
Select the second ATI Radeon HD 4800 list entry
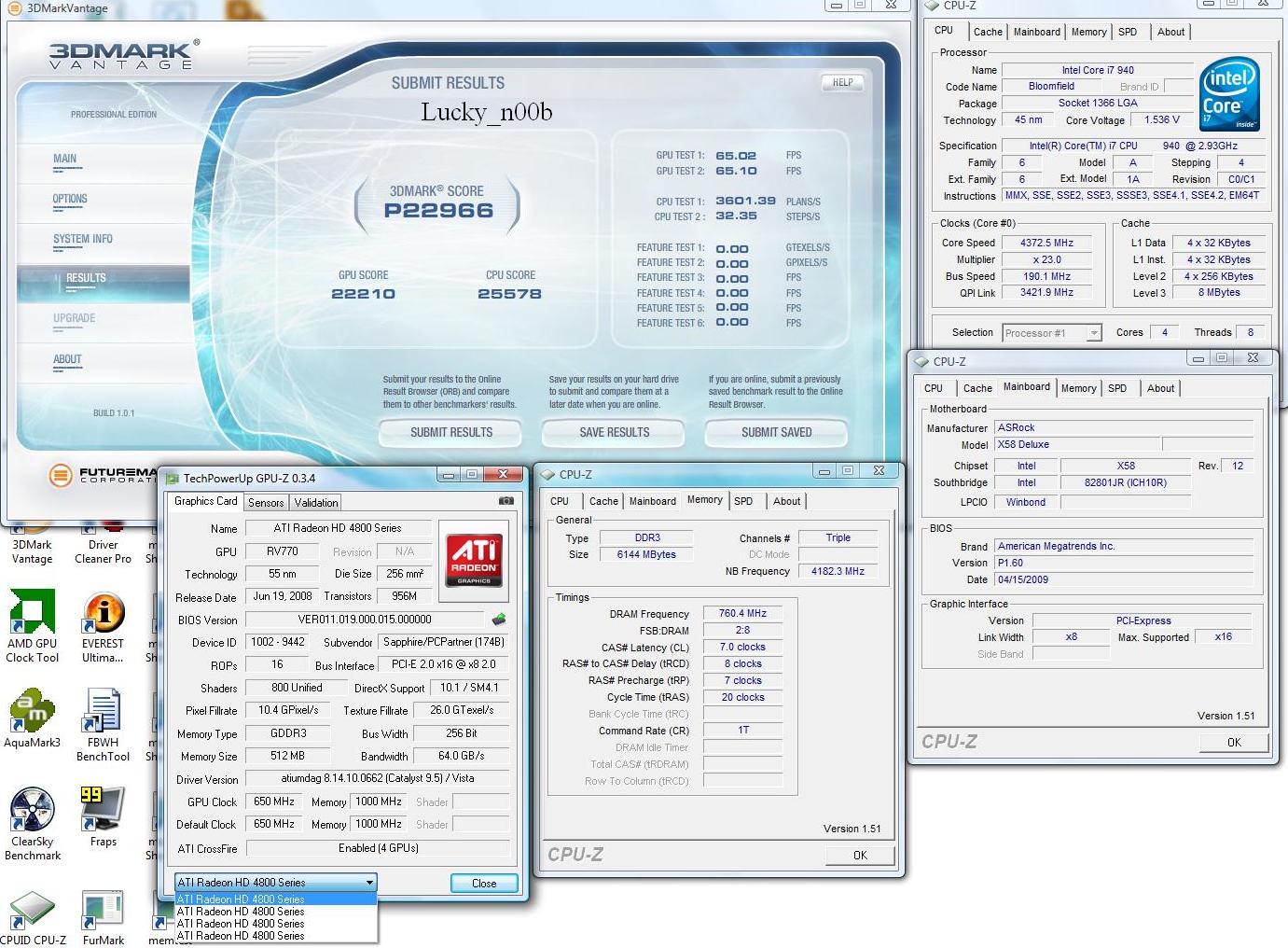[276, 911]
